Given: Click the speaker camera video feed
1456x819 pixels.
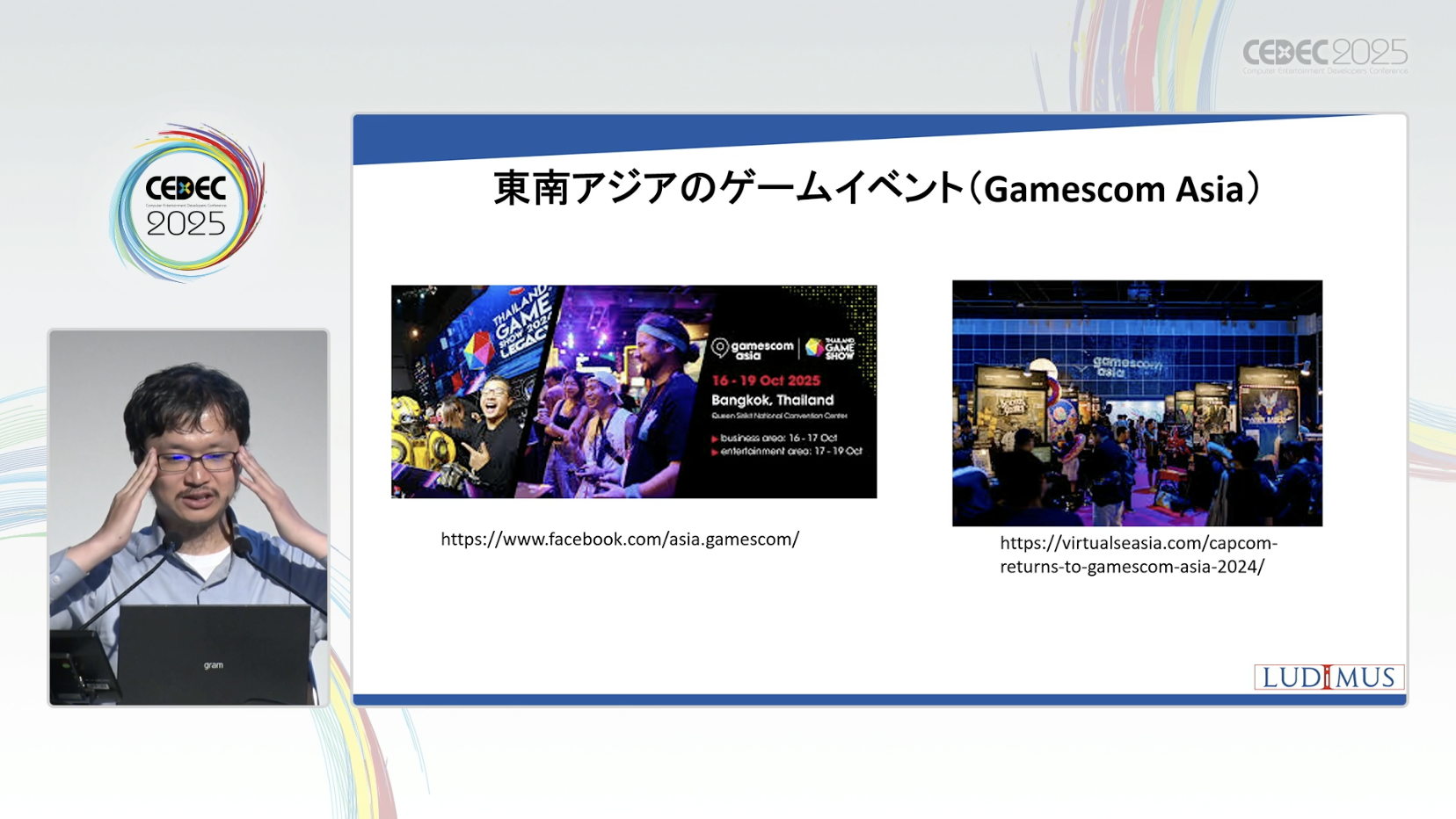Looking at the screenshot, I should tap(188, 517).
